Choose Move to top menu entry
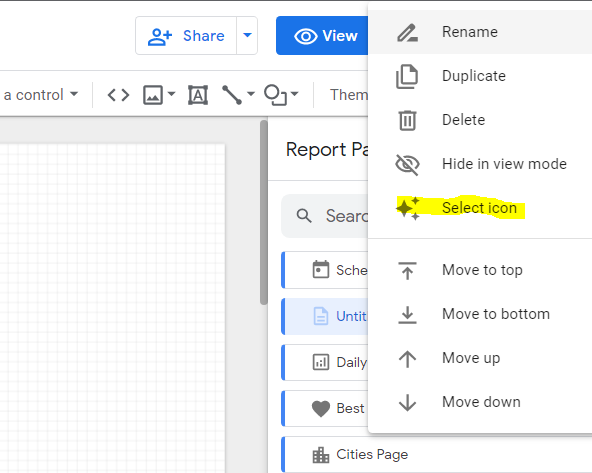 480,270
